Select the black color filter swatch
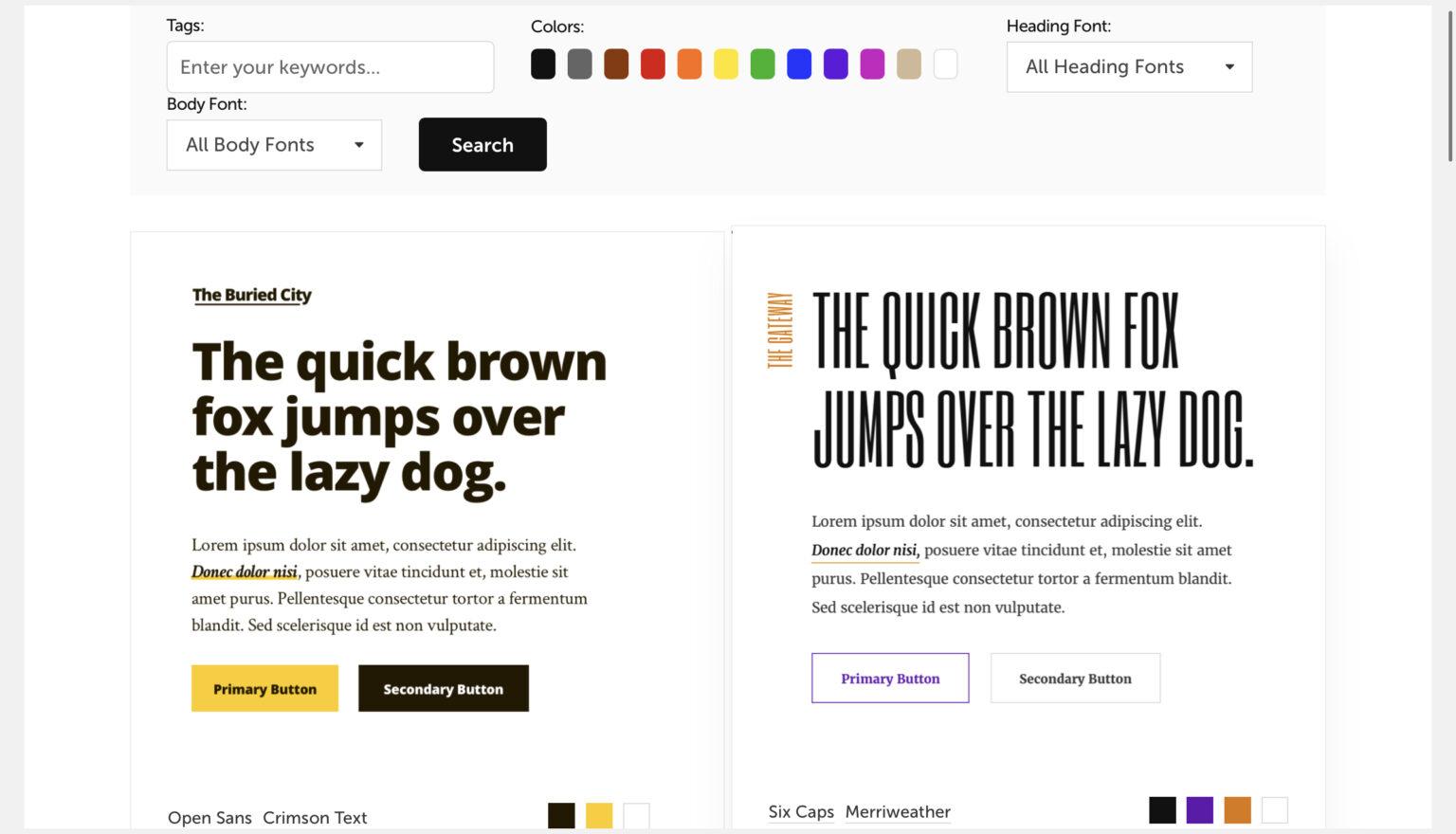1456x834 pixels. [x=543, y=64]
